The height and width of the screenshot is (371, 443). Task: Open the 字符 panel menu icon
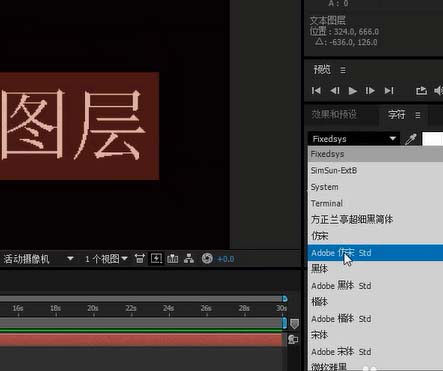[418, 115]
